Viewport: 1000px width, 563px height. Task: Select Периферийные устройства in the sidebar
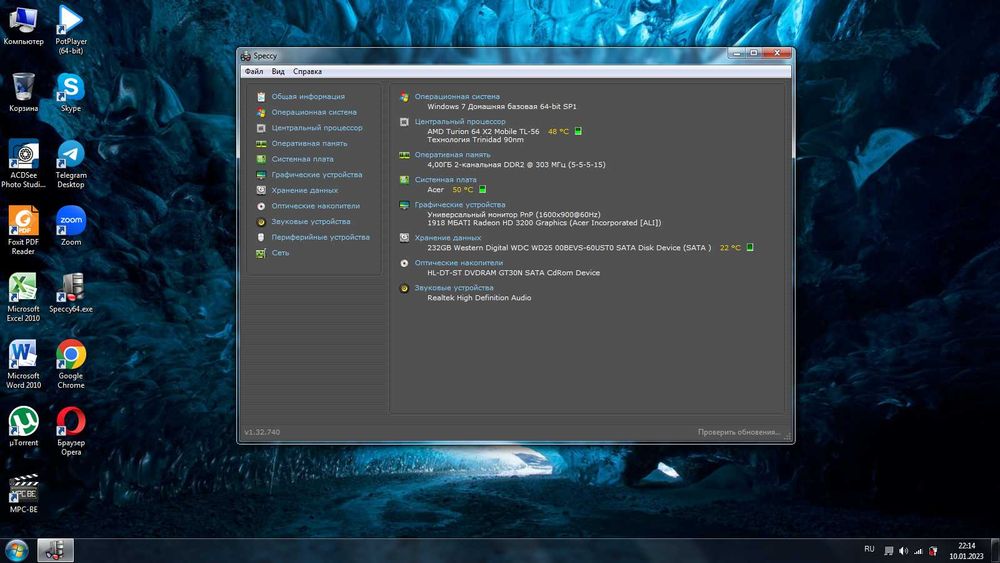click(x=320, y=237)
